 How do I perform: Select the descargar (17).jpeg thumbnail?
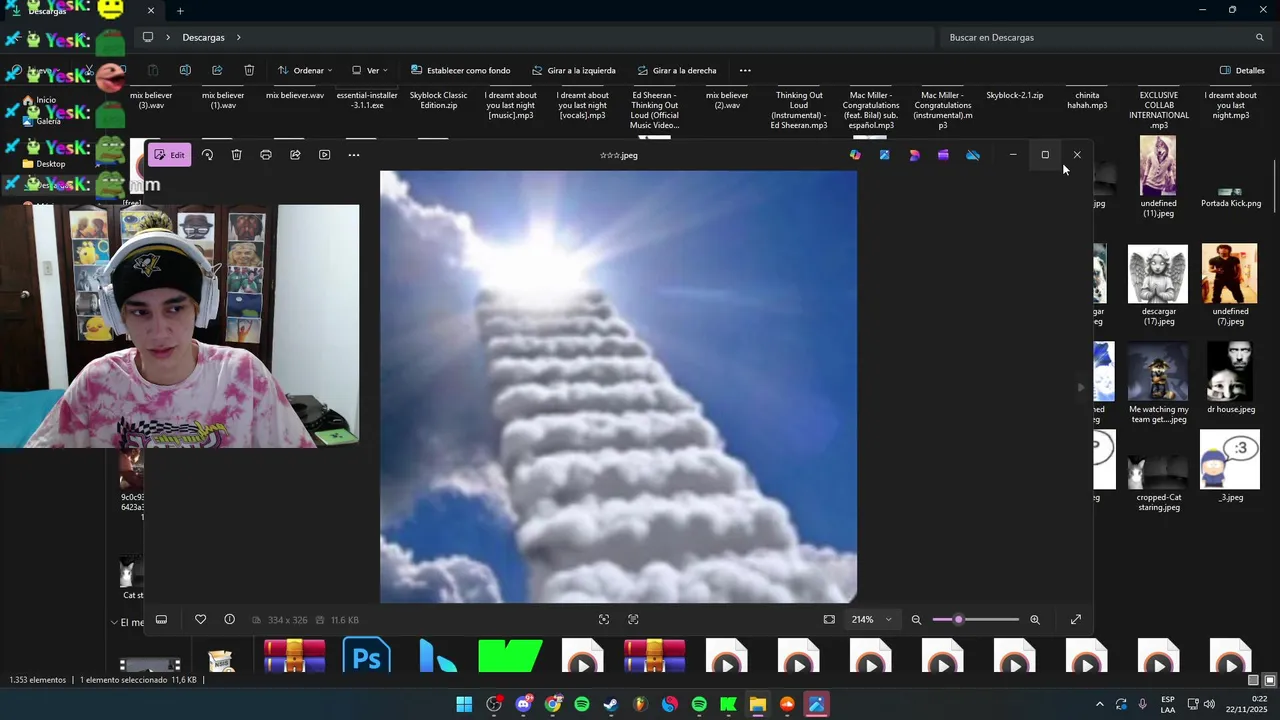1158,274
